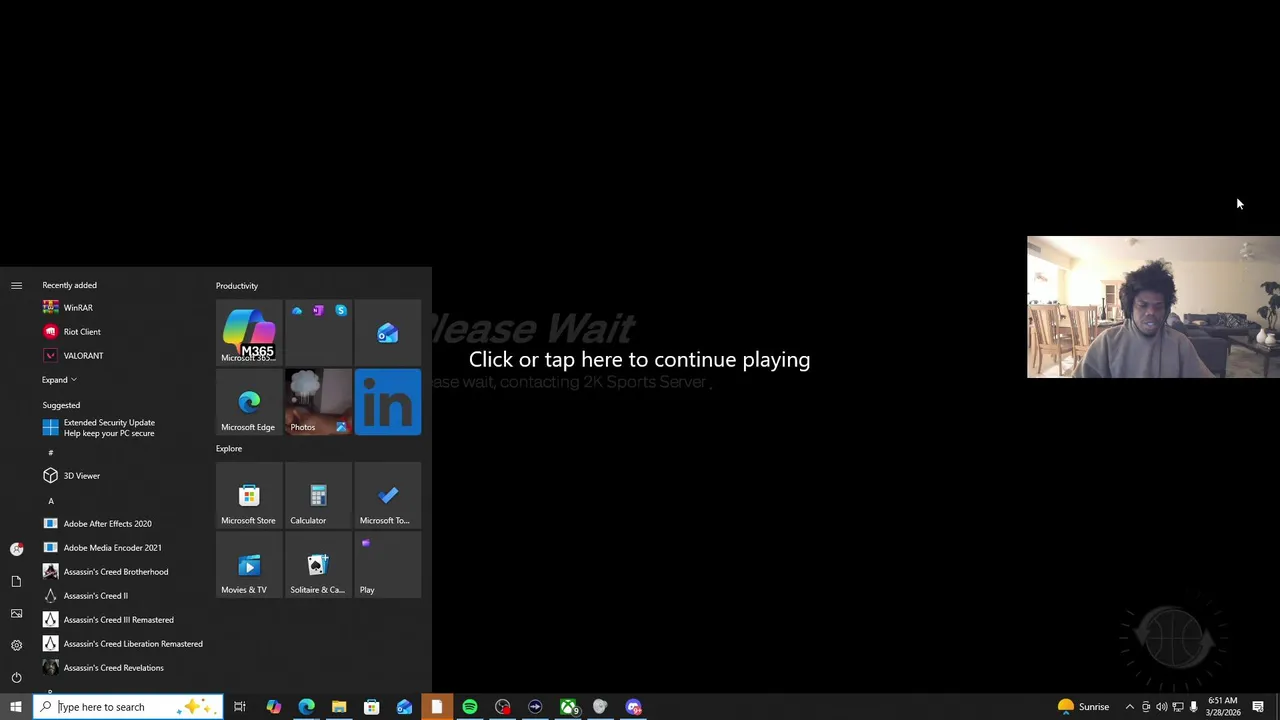Open the Action Center notifications
Screen dimensions: 1280x720
coord(1258,707)
